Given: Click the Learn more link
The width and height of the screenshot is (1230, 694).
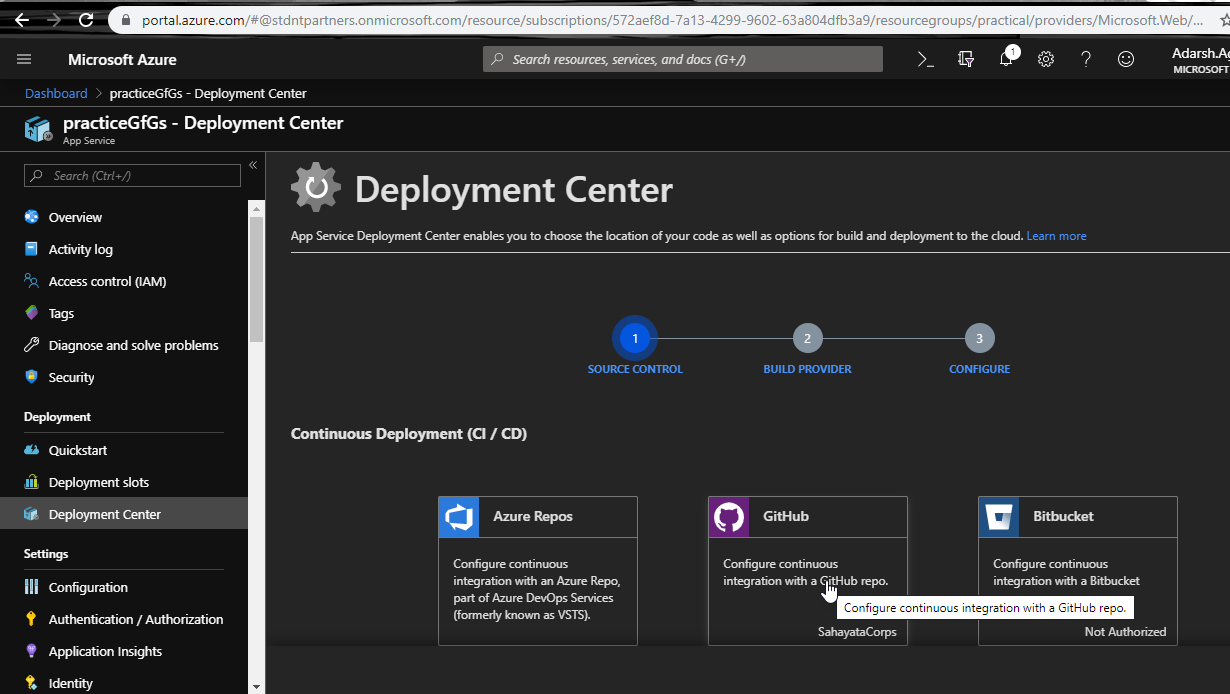Looking at the screenshot, I should coord(1056,236).
